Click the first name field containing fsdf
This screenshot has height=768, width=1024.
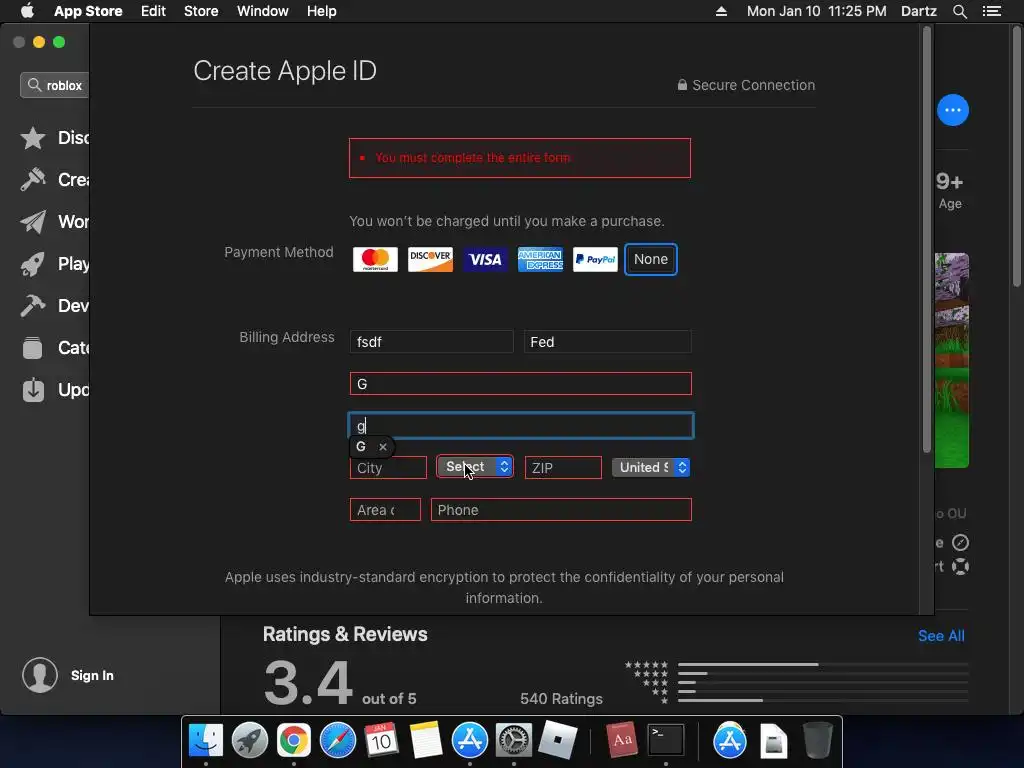(x=432, y=342)
